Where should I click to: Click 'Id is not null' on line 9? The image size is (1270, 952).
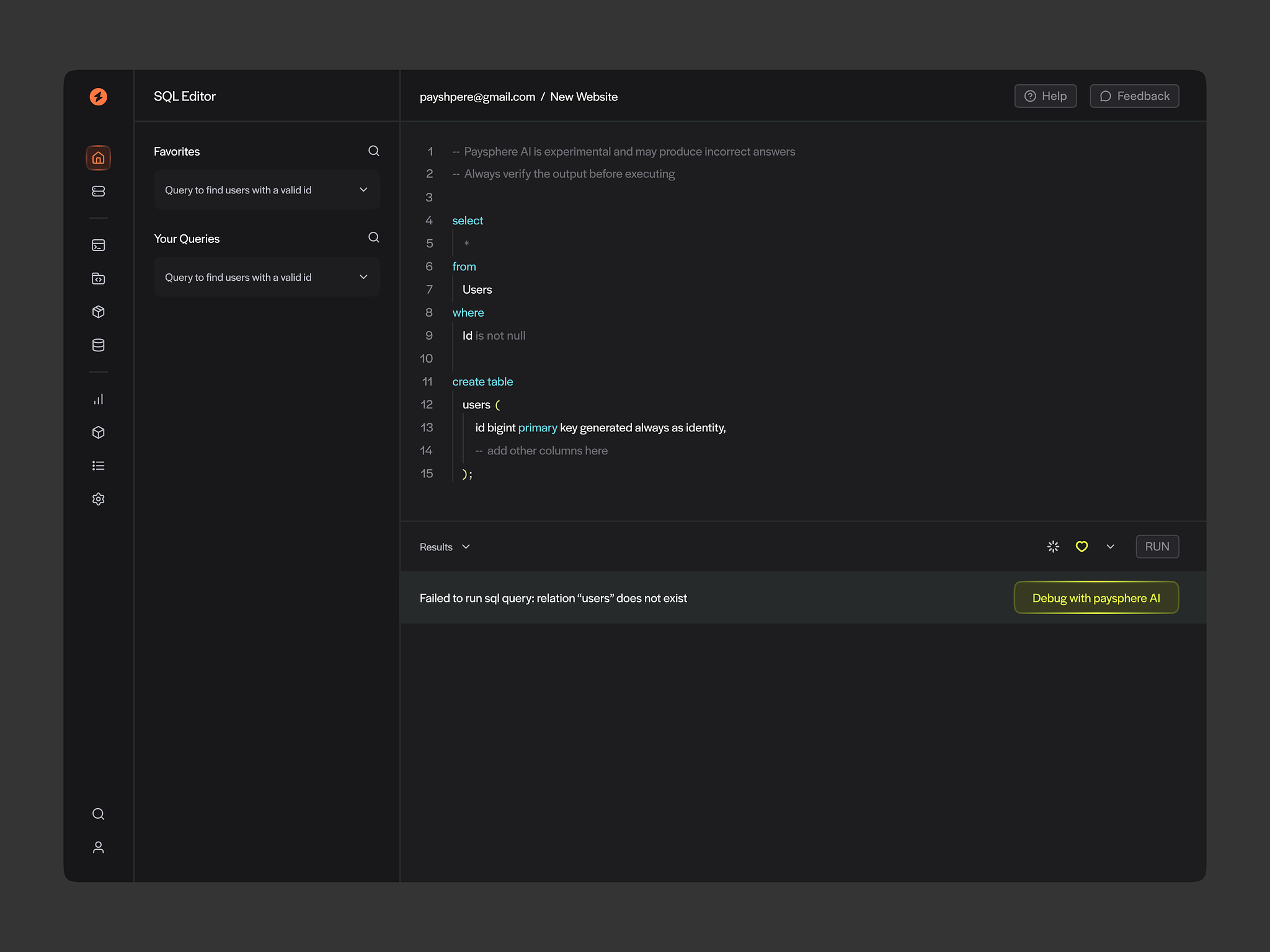pyautogui.click(x=494, y=335)
